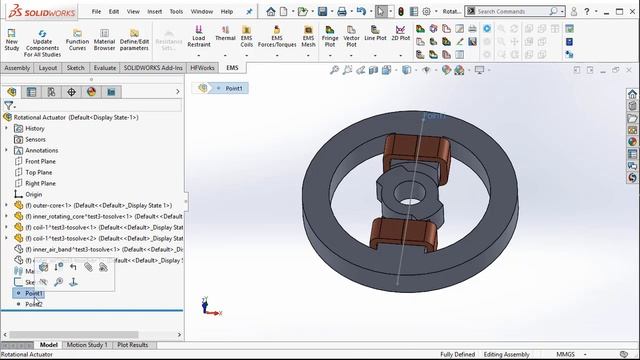Open the Options gear
The image size is (640, 360).
(427, 11)
